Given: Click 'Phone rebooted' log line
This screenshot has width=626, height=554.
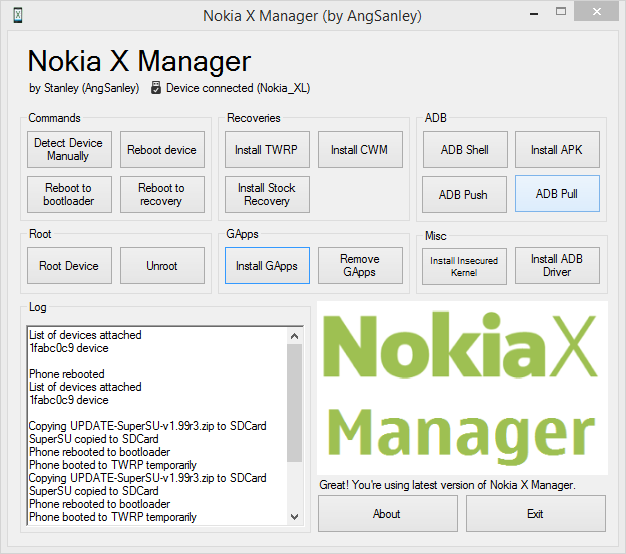Looking at the screenshot, I should (x=67, y=374).
